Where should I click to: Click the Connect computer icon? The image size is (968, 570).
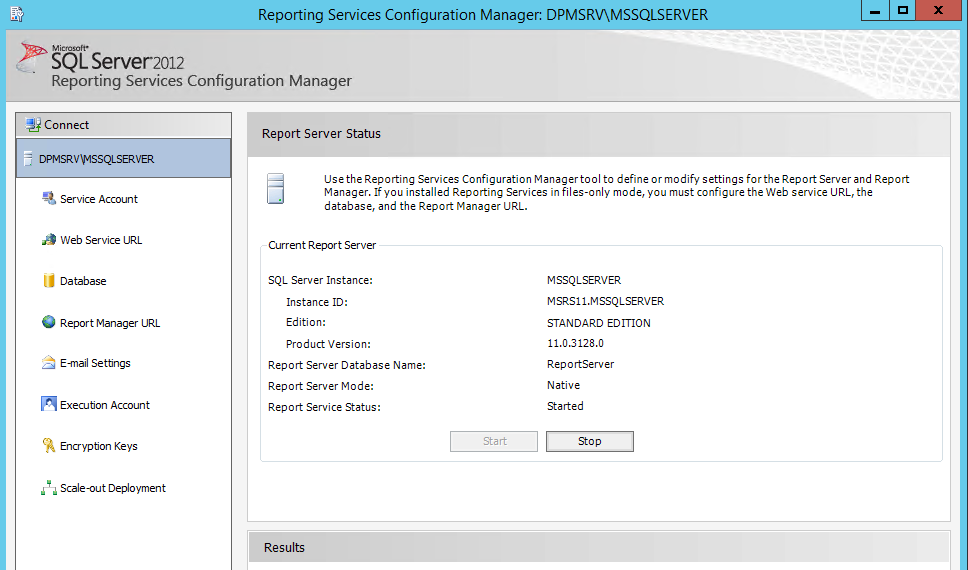click(x=33, y=125)
